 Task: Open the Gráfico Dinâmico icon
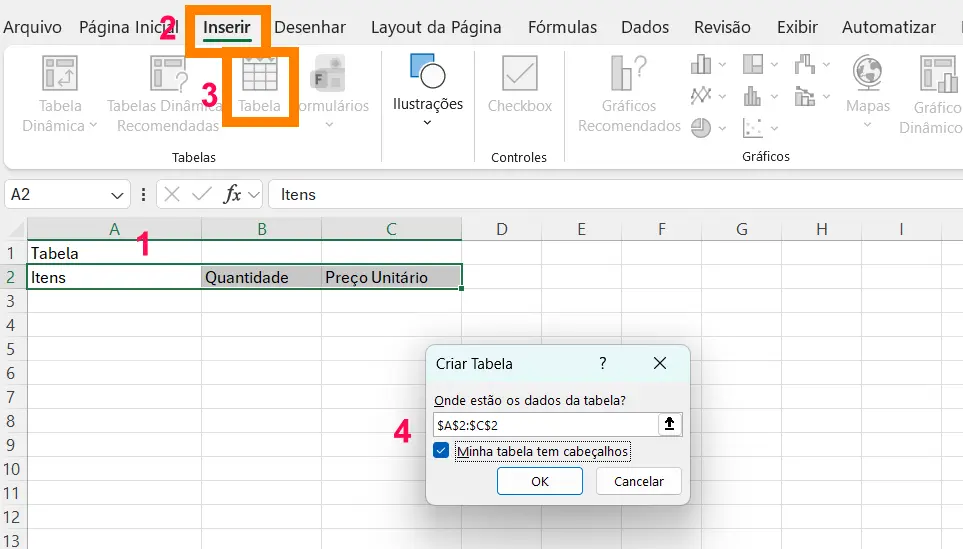pyautogui.click(x=939, y=74)
